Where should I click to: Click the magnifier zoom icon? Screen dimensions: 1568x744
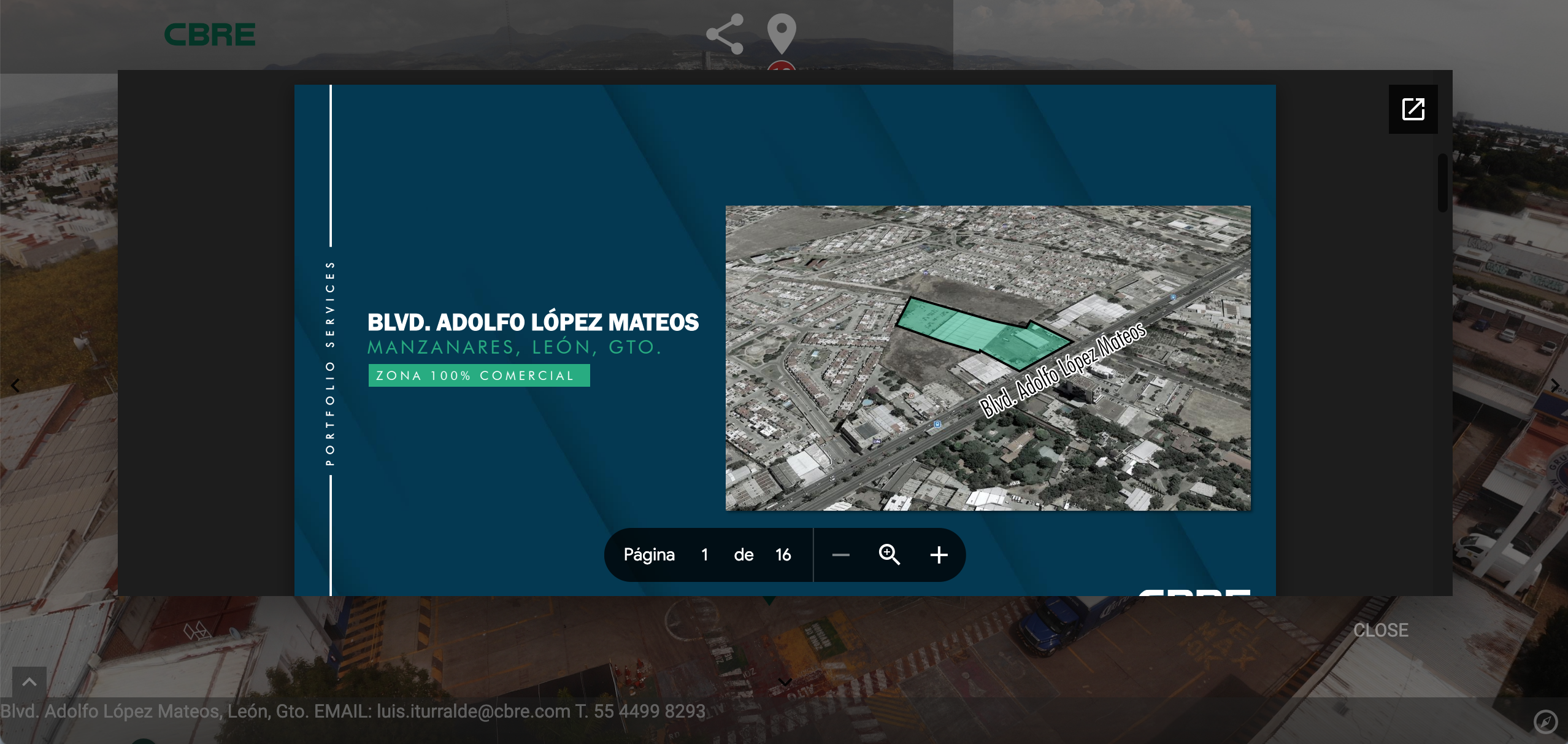[x=889, y=555]
